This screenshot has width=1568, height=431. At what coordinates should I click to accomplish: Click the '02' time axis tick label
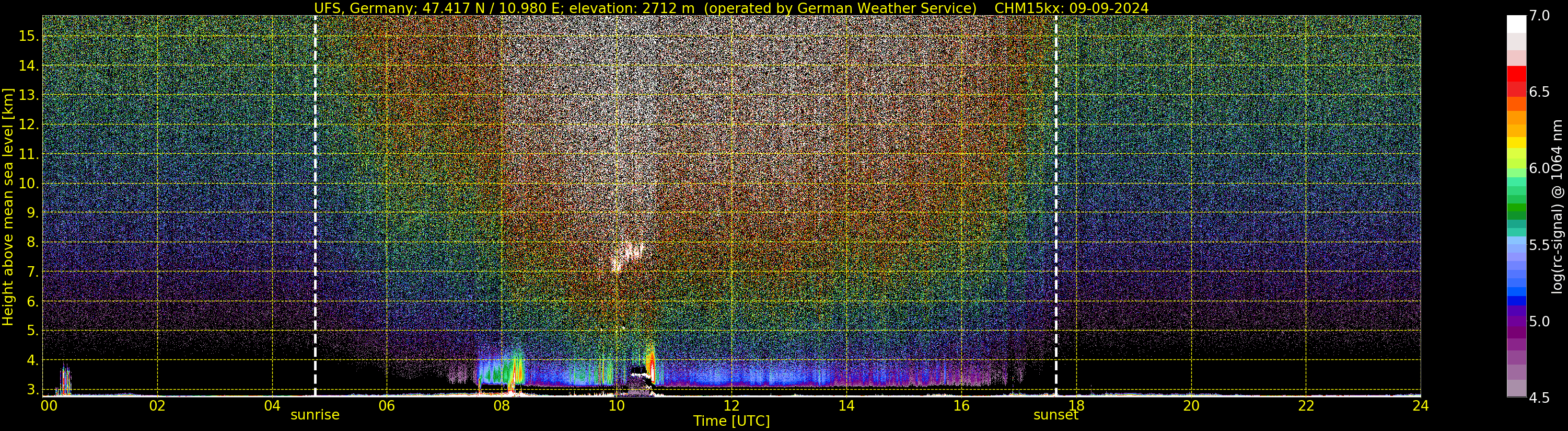[157, 405]
